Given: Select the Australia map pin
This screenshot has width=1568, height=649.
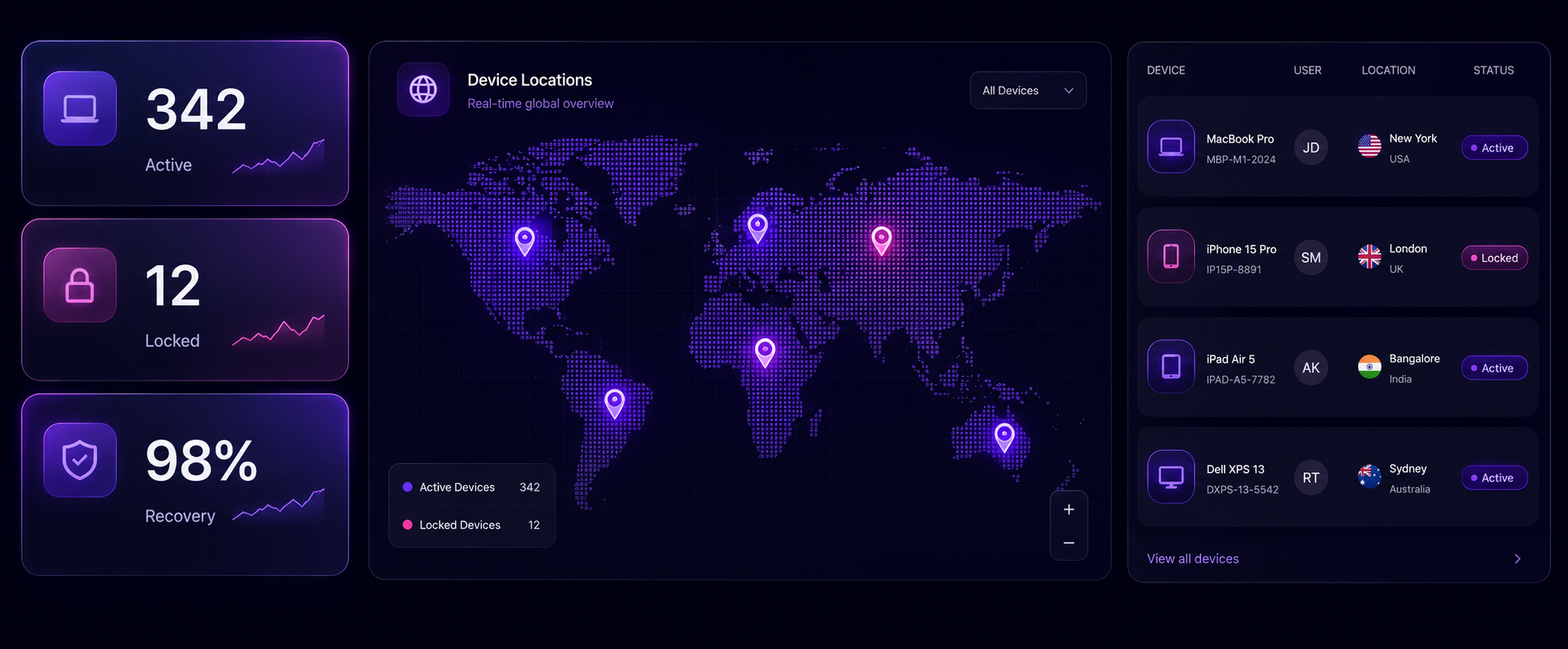Looking at the screenshot, I should tap(1004, 437).
